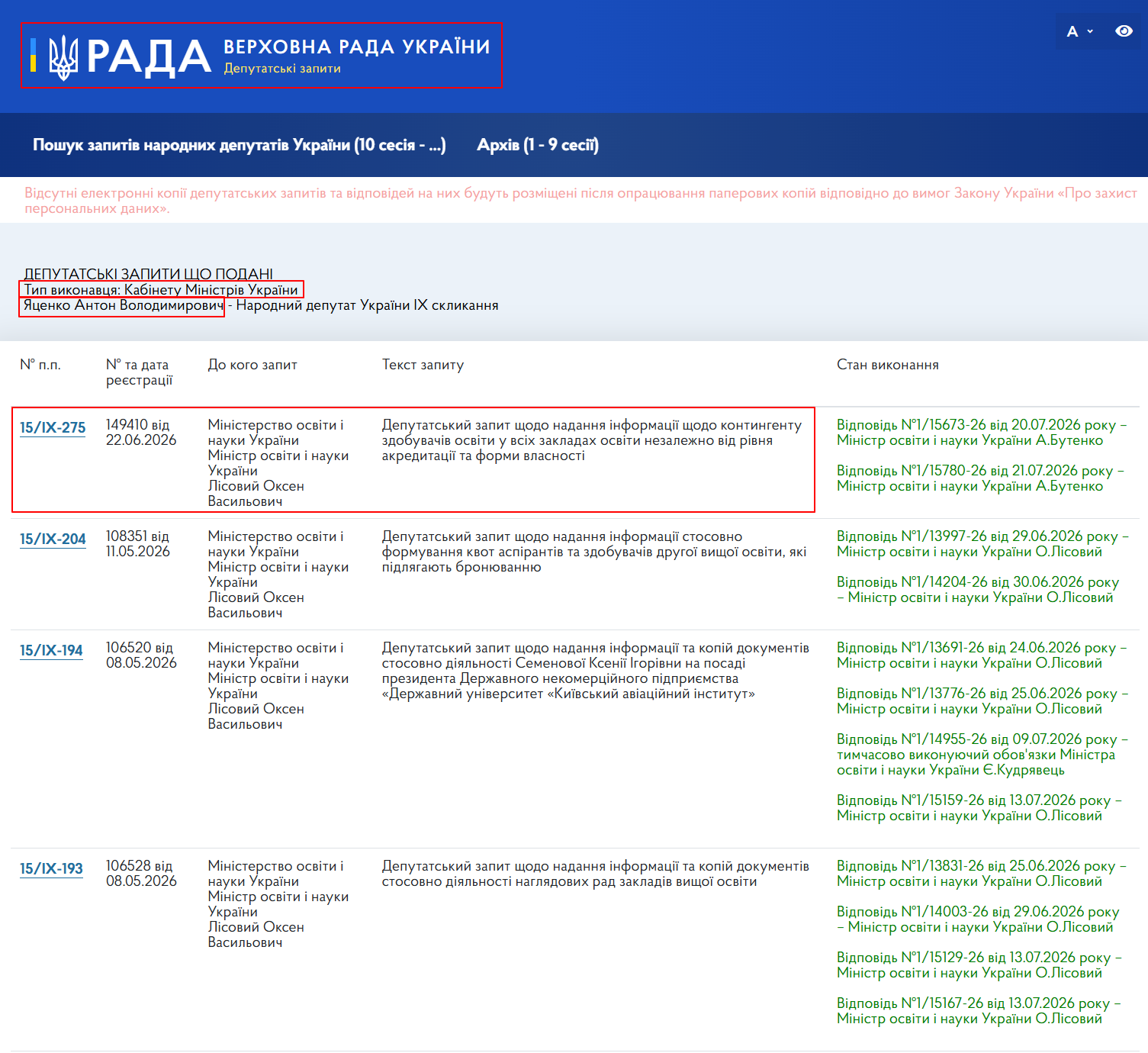This screenshot has height=1053, width=1148.
Task: Click the '№ п.п.' column header
Action: tap(40, 365)
